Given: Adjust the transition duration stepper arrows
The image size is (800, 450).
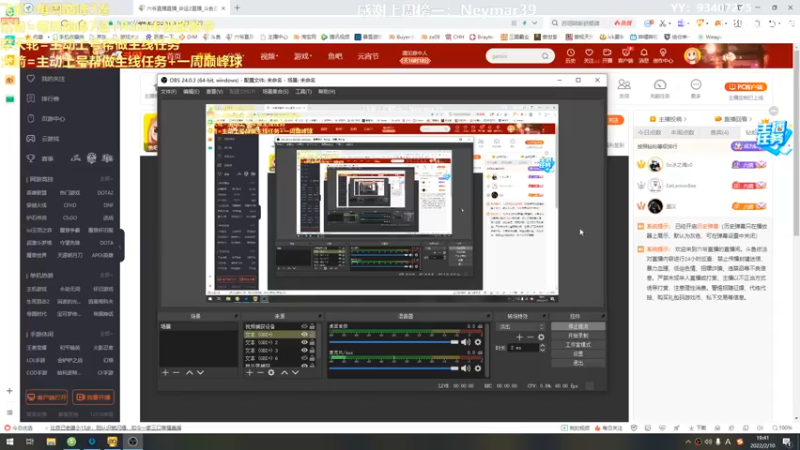Looking at the screenshot, I should 542,348.
